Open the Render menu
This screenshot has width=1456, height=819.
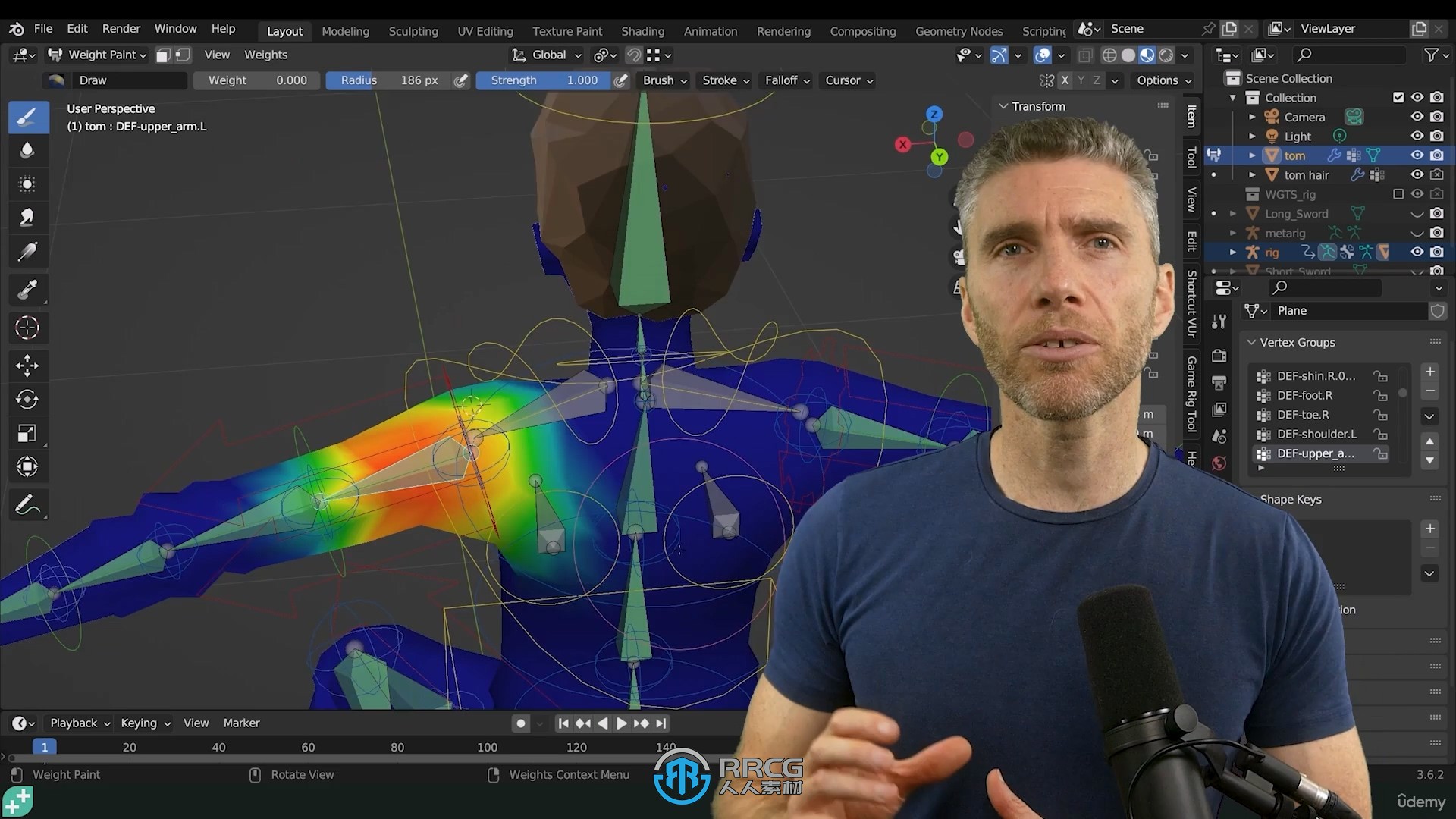(121, 29)
